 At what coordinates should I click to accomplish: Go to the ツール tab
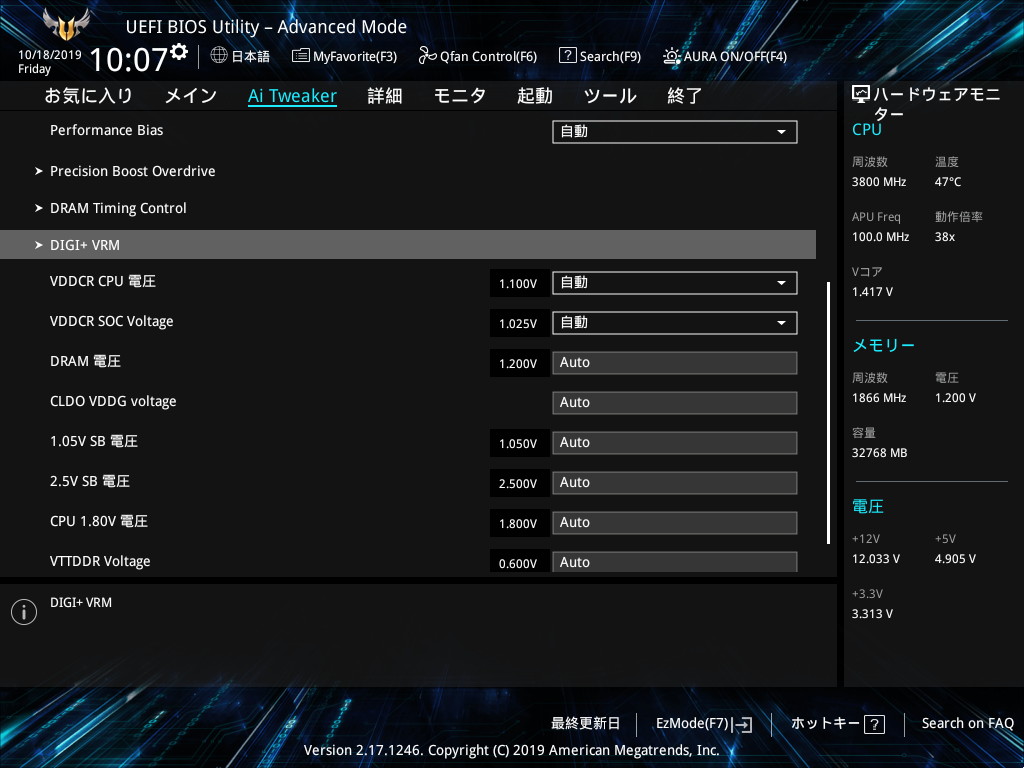coord(610,96)
